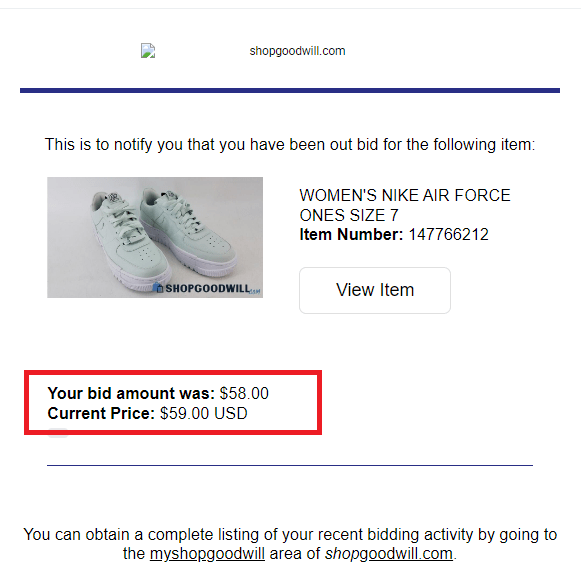
Task: Click the $58.00 bid amount
Action: (x=244, y=393)
